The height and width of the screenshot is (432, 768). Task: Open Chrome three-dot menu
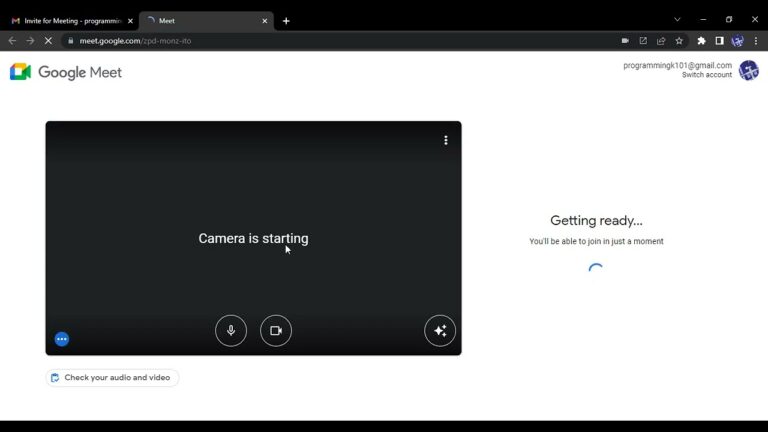pos(756,41)
